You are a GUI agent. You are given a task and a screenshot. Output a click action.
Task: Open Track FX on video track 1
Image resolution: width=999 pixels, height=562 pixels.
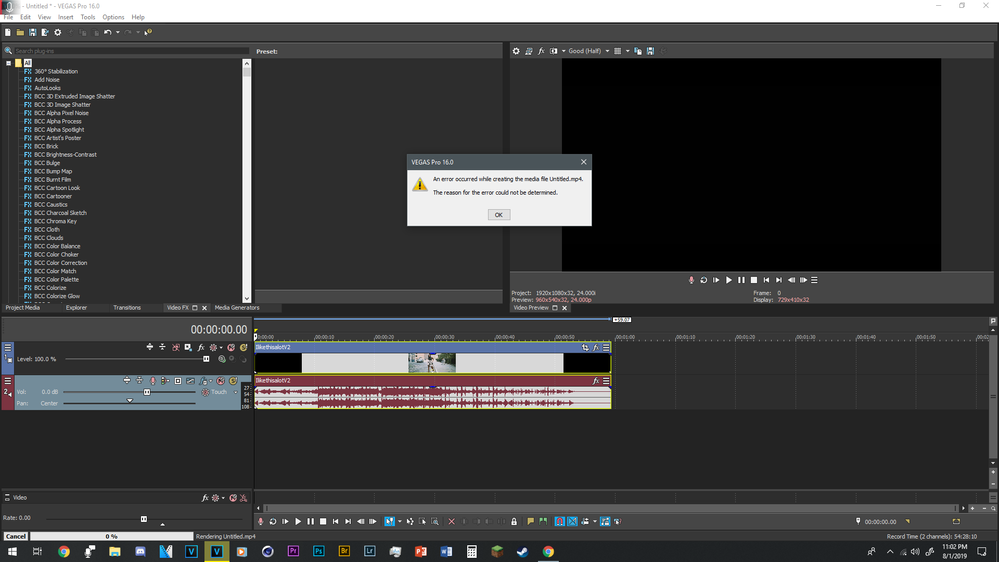pyautogui.click(x=201, y=347)
